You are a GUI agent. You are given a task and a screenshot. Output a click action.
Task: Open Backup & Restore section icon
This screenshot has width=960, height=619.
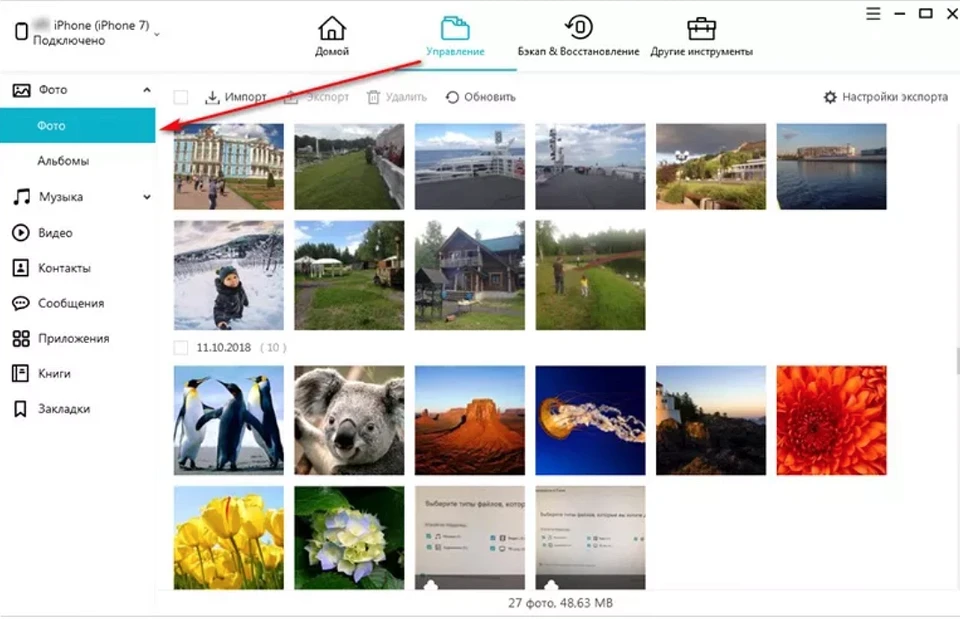[x=578, y=28]
